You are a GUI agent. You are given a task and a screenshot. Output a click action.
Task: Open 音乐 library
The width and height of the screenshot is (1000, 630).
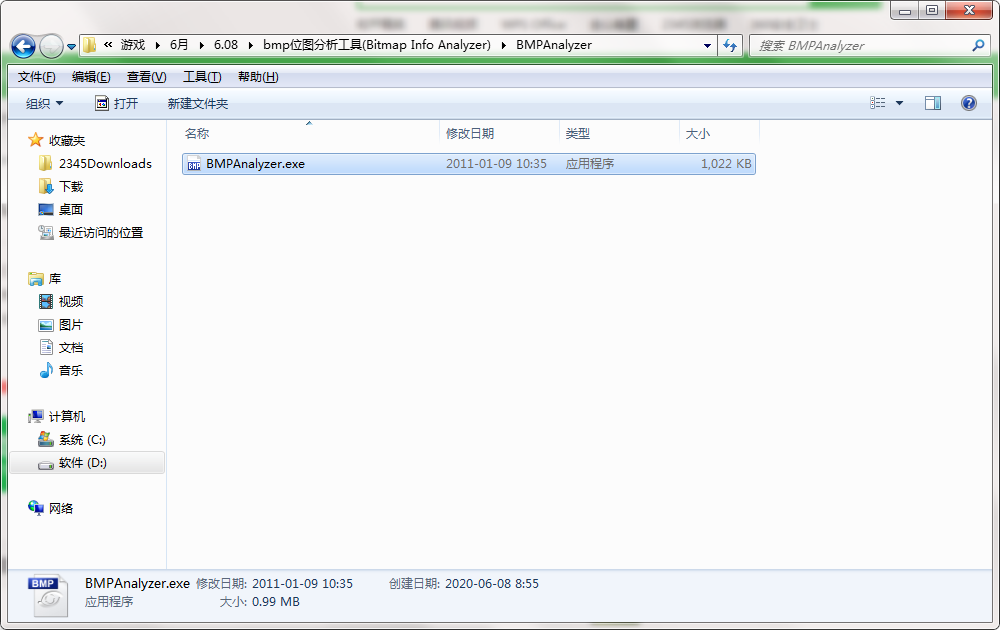[x=71, y=370]
